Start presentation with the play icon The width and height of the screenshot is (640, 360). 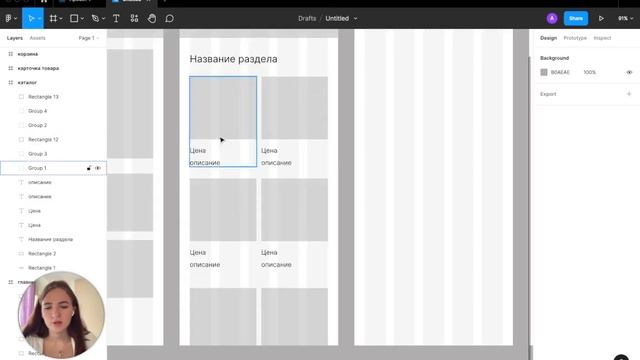coord(601,18)
